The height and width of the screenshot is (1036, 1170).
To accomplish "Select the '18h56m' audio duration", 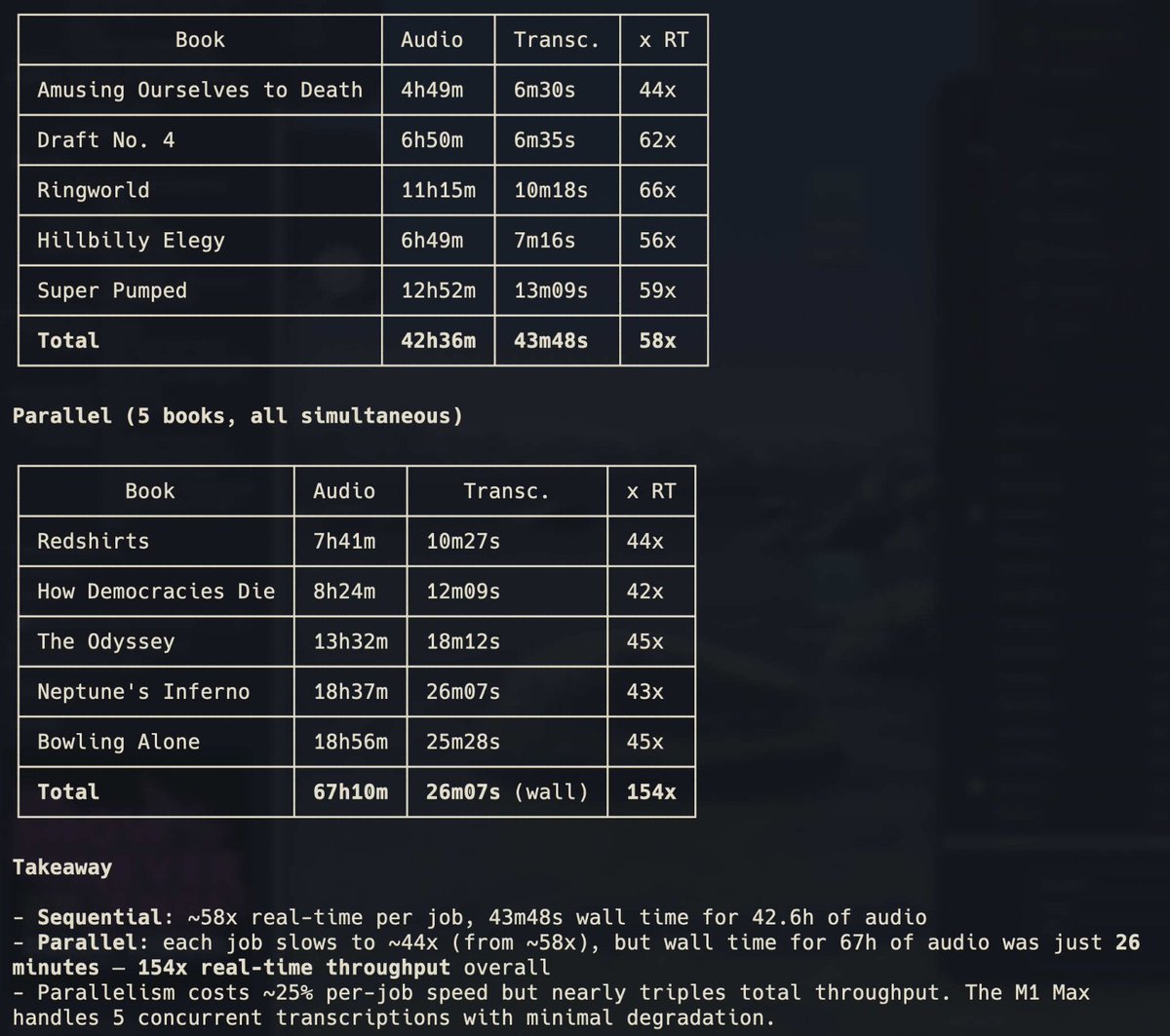I will [351, 742].
